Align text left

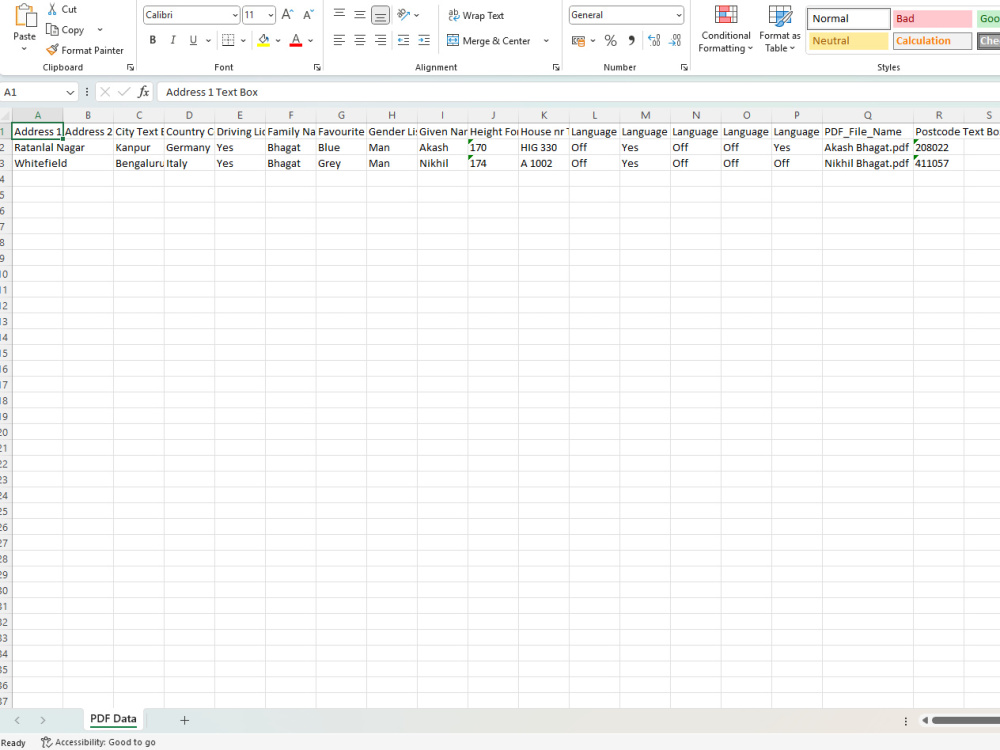(x=339, y=40)
